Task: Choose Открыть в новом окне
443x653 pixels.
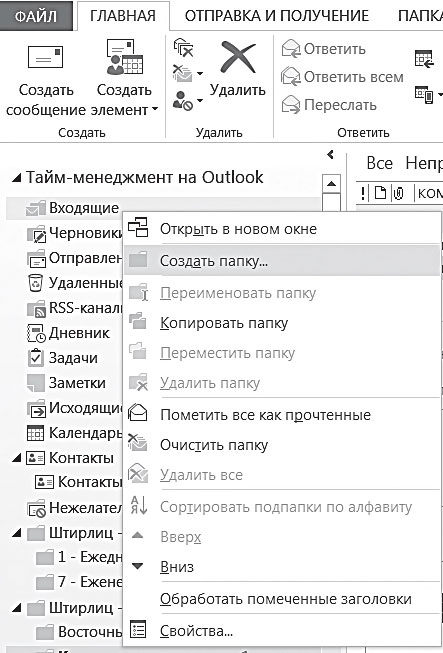Action: tap(282, 229)
